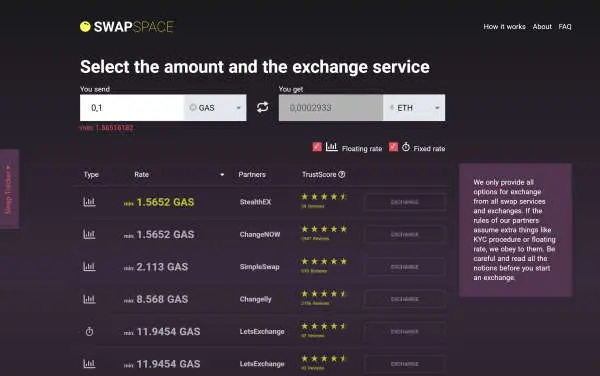Swap the send and get currencies
The width and height of the screenshot is (600, 376).
(x=262, y=107)
